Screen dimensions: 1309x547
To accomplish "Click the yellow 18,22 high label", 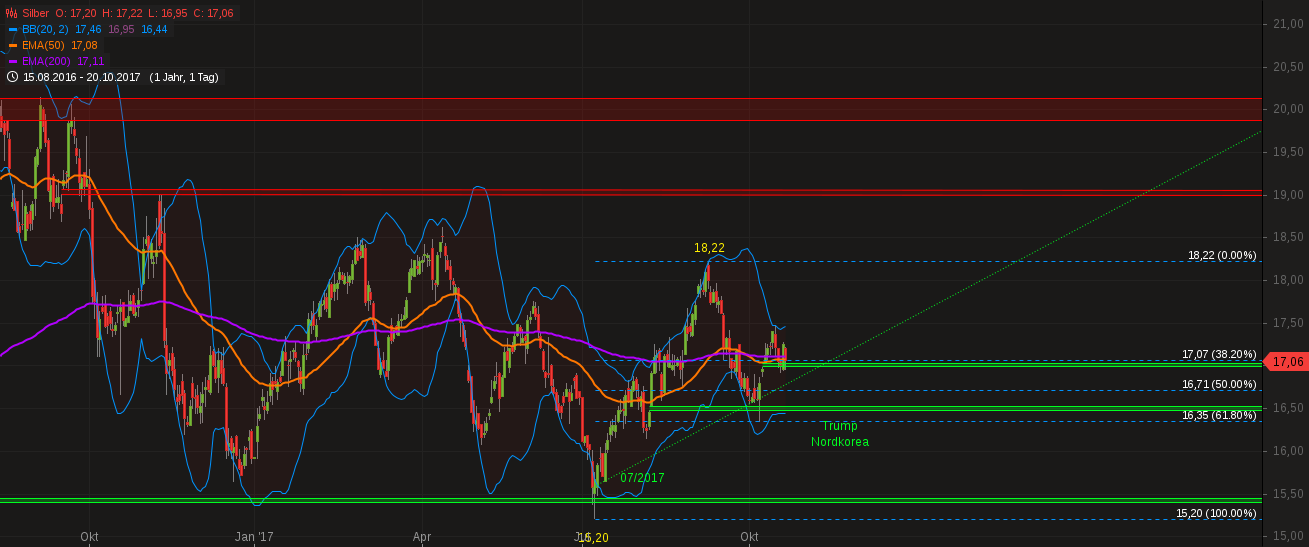I will coord(709,247).
